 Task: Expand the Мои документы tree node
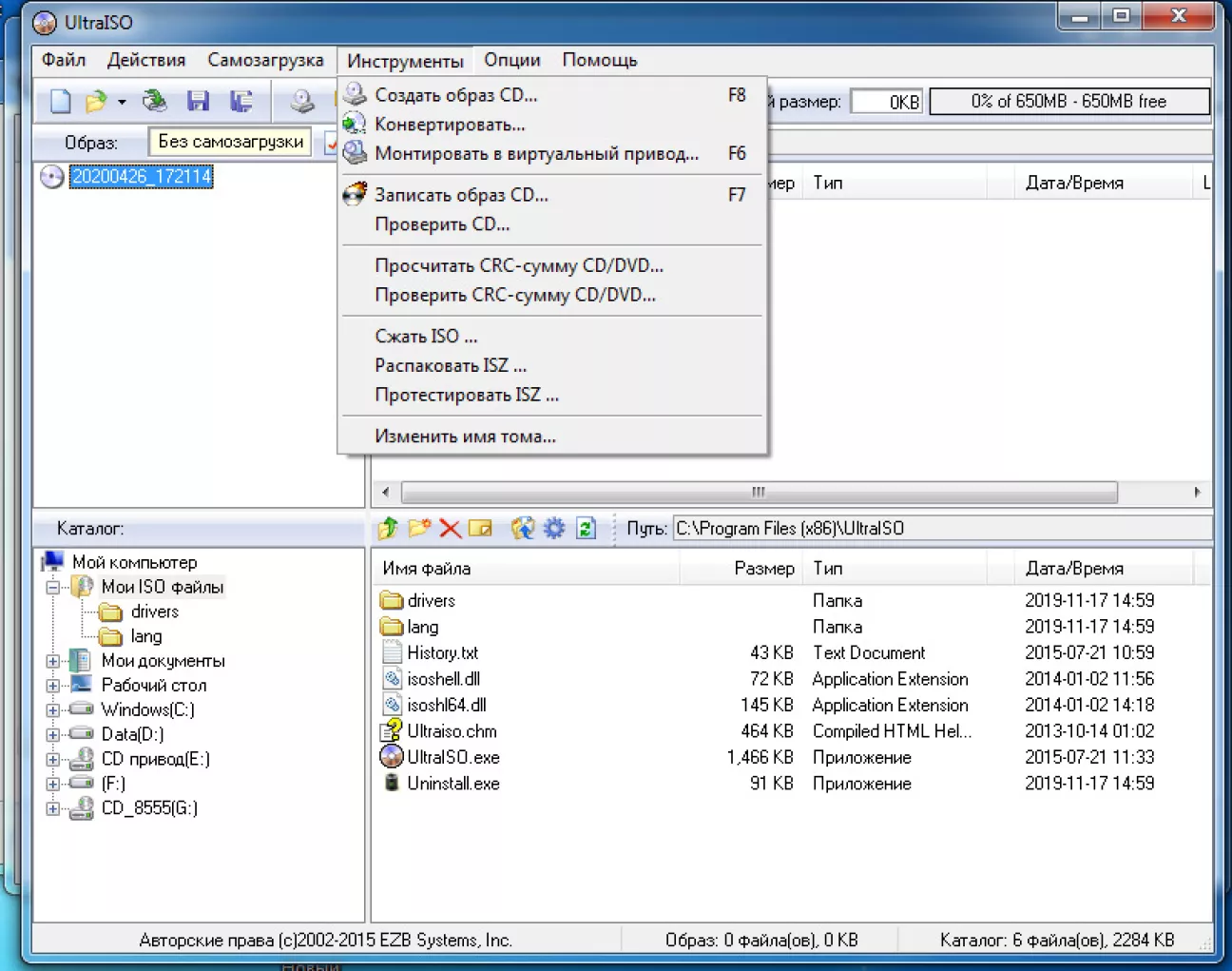(x=53, y=661)
